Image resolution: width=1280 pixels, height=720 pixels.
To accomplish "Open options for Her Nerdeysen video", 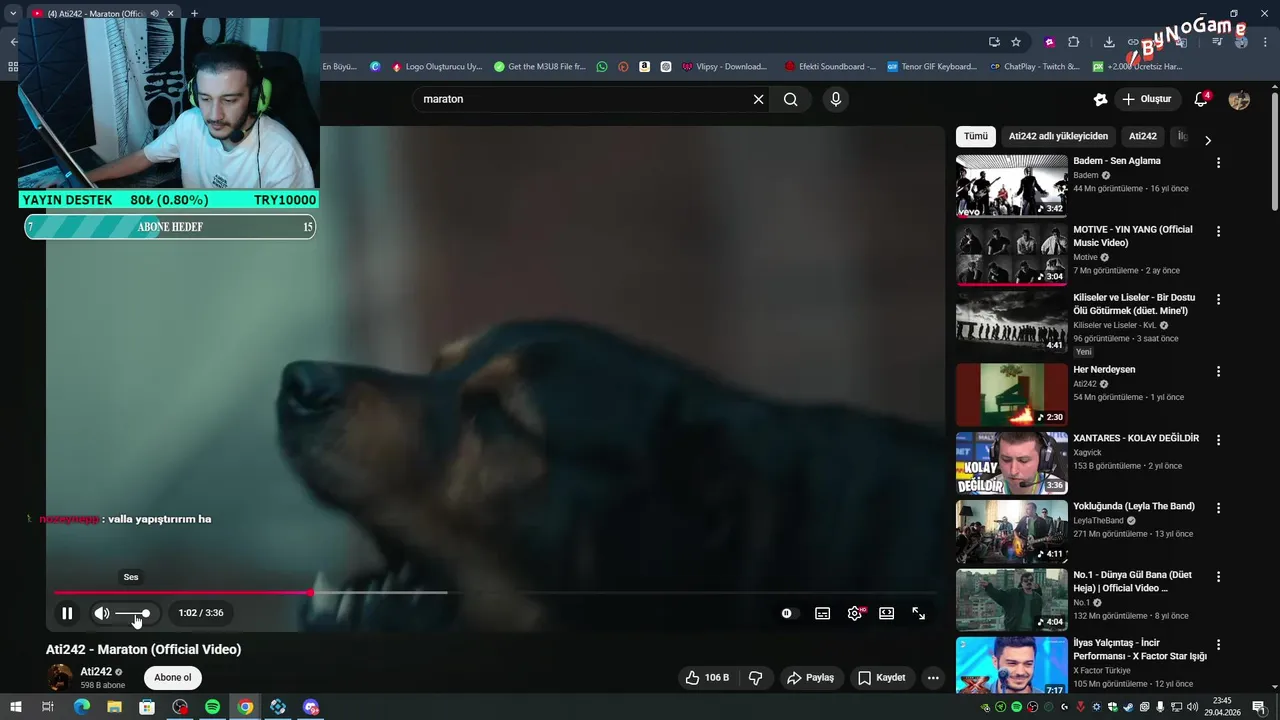I will pyautogui.click(x=1218, y=371).
